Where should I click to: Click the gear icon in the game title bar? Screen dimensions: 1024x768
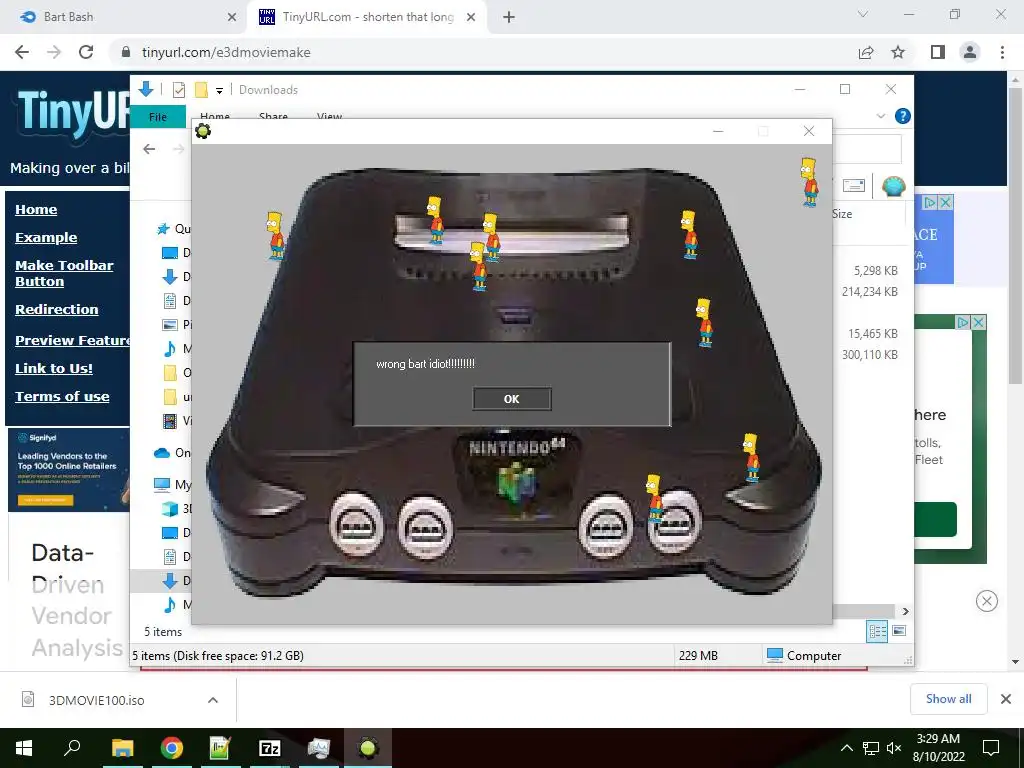(203, 131)
